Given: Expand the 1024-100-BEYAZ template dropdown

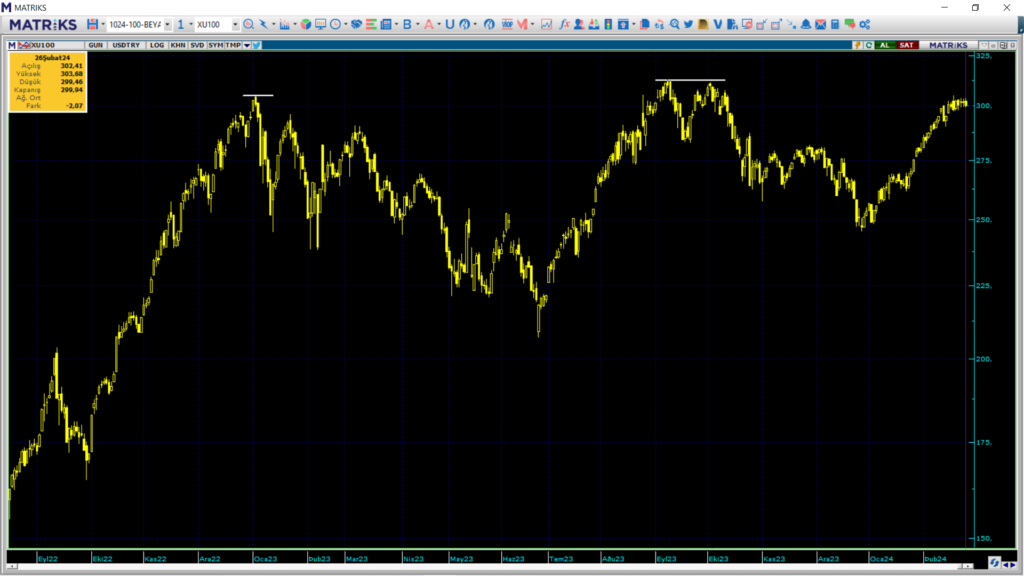Looking at the screenshot, I should point(167,24).
